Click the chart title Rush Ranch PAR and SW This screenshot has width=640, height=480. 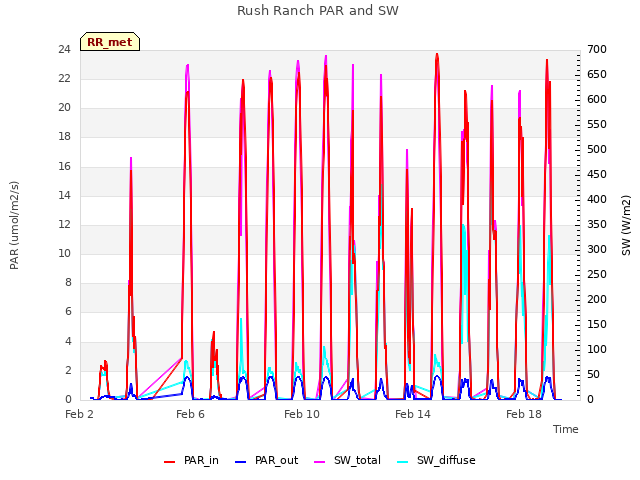(318, 11)
